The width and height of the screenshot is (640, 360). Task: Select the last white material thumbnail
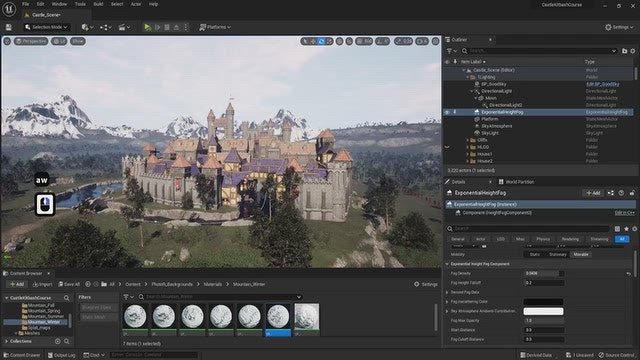point(307,320)
